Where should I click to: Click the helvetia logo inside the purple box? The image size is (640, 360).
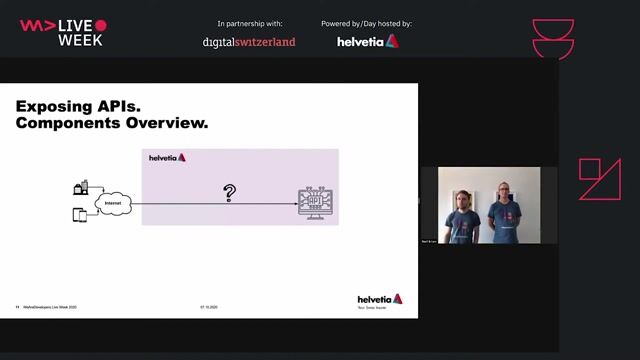[167, 158]
